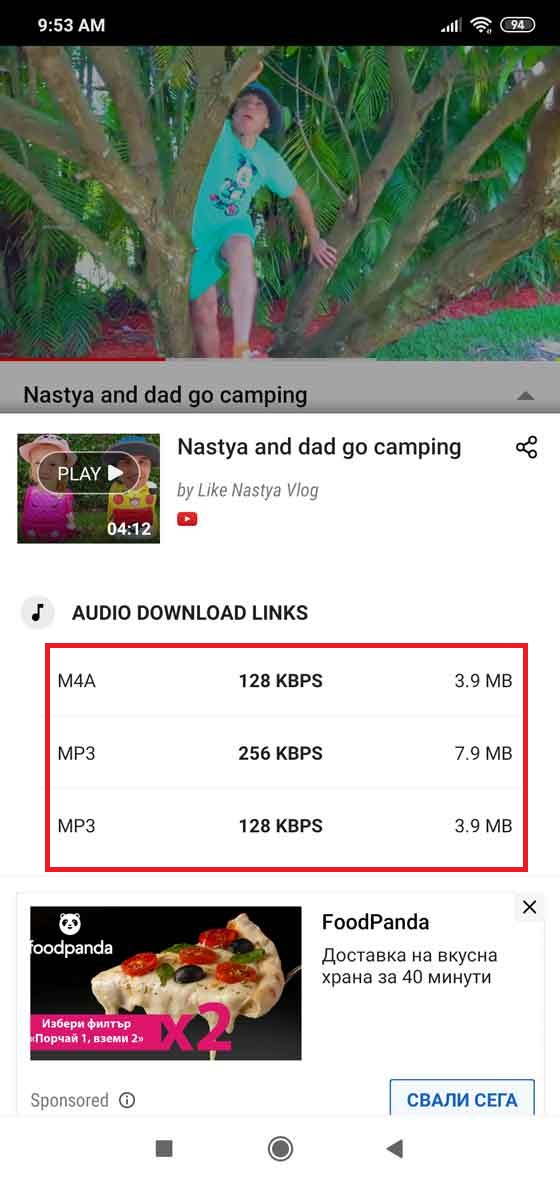The width and height of the screenshot is (560, 1182).
Task: Download M4A 128 KBPS audio
Action: [x=285, y=681]
